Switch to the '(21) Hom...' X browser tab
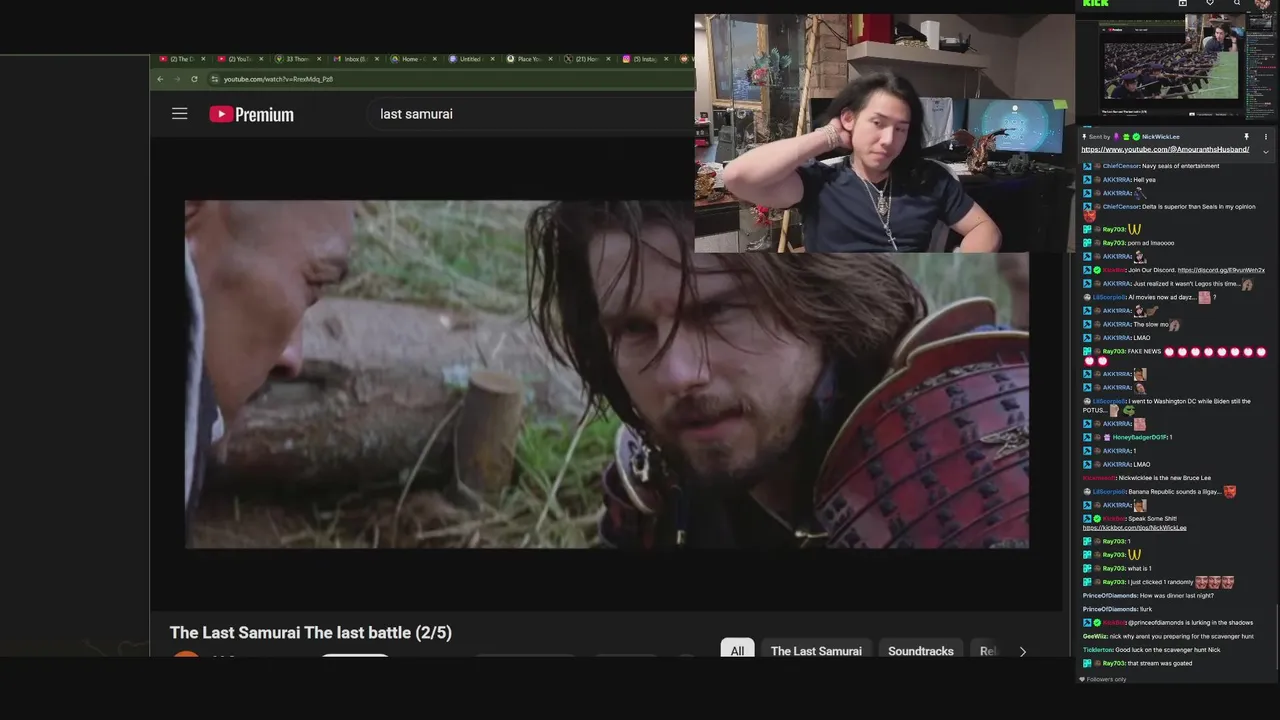The height and width of the screenshot is (720, 1280). click(x=587, y=59)
